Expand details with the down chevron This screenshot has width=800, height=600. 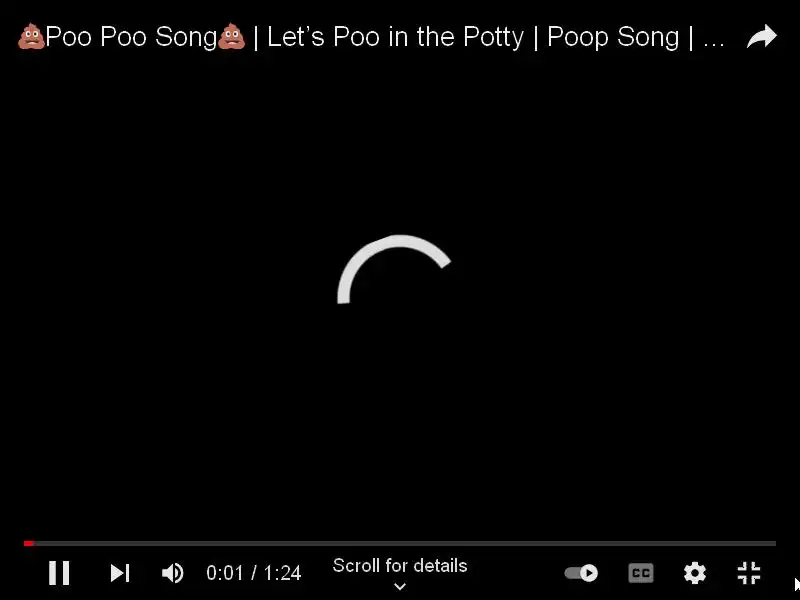[400, 586]
